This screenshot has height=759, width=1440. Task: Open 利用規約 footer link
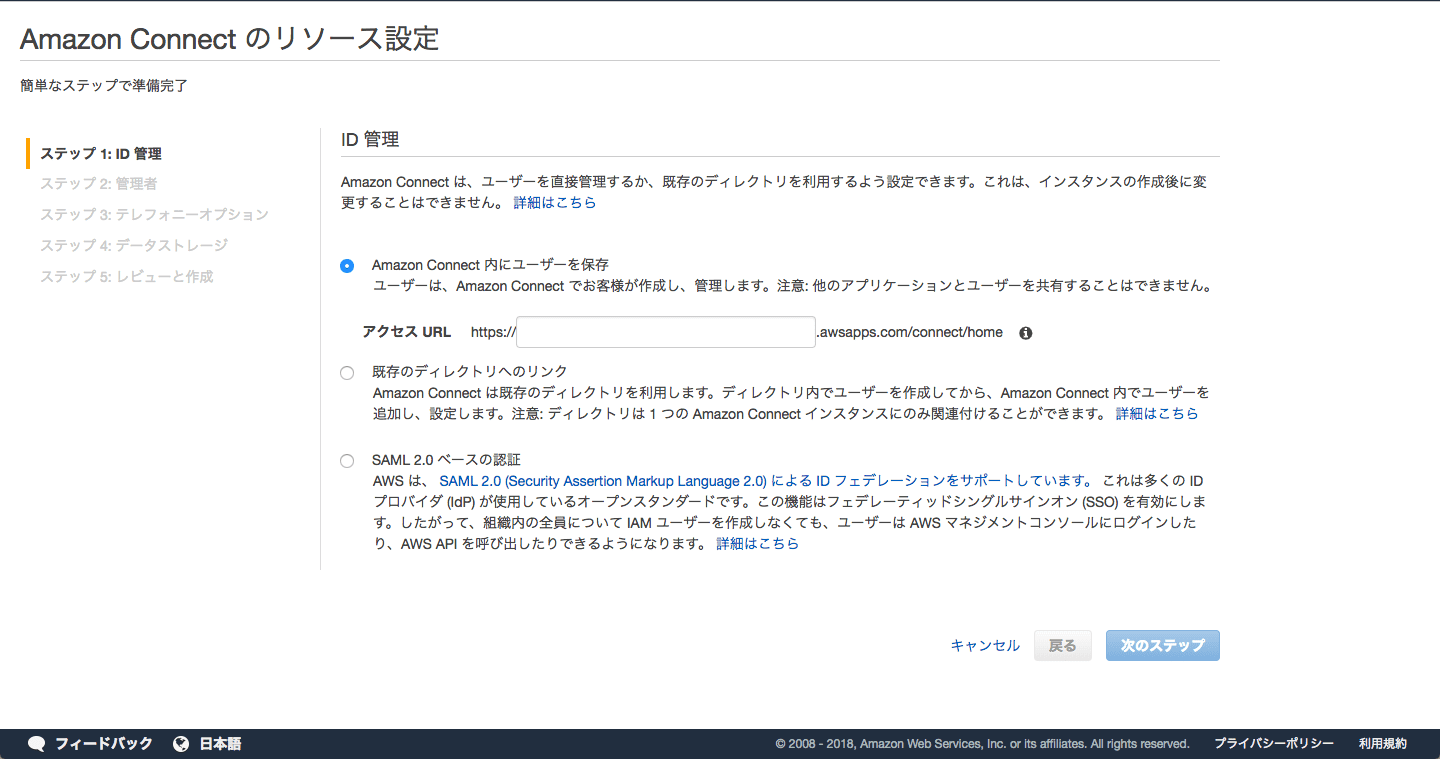pos(1383,744)
